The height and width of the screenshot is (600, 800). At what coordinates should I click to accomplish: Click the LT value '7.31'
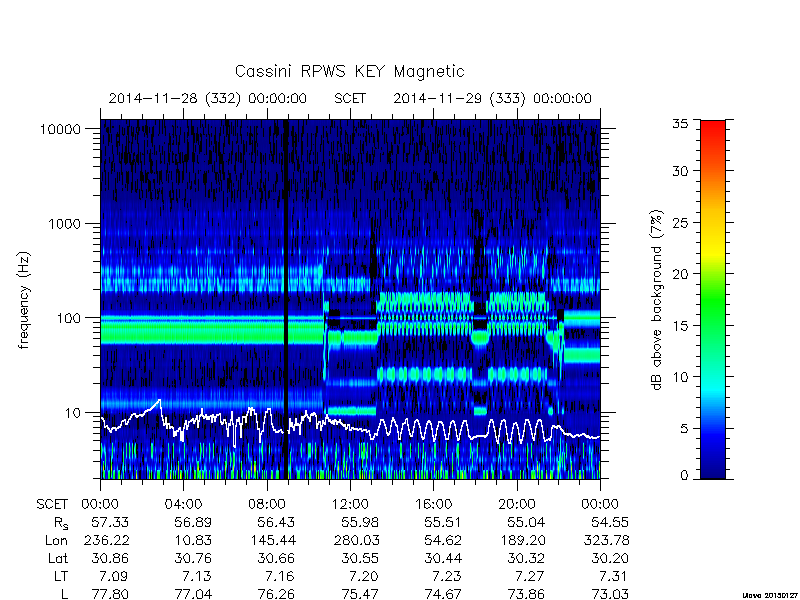pos(614,577)
